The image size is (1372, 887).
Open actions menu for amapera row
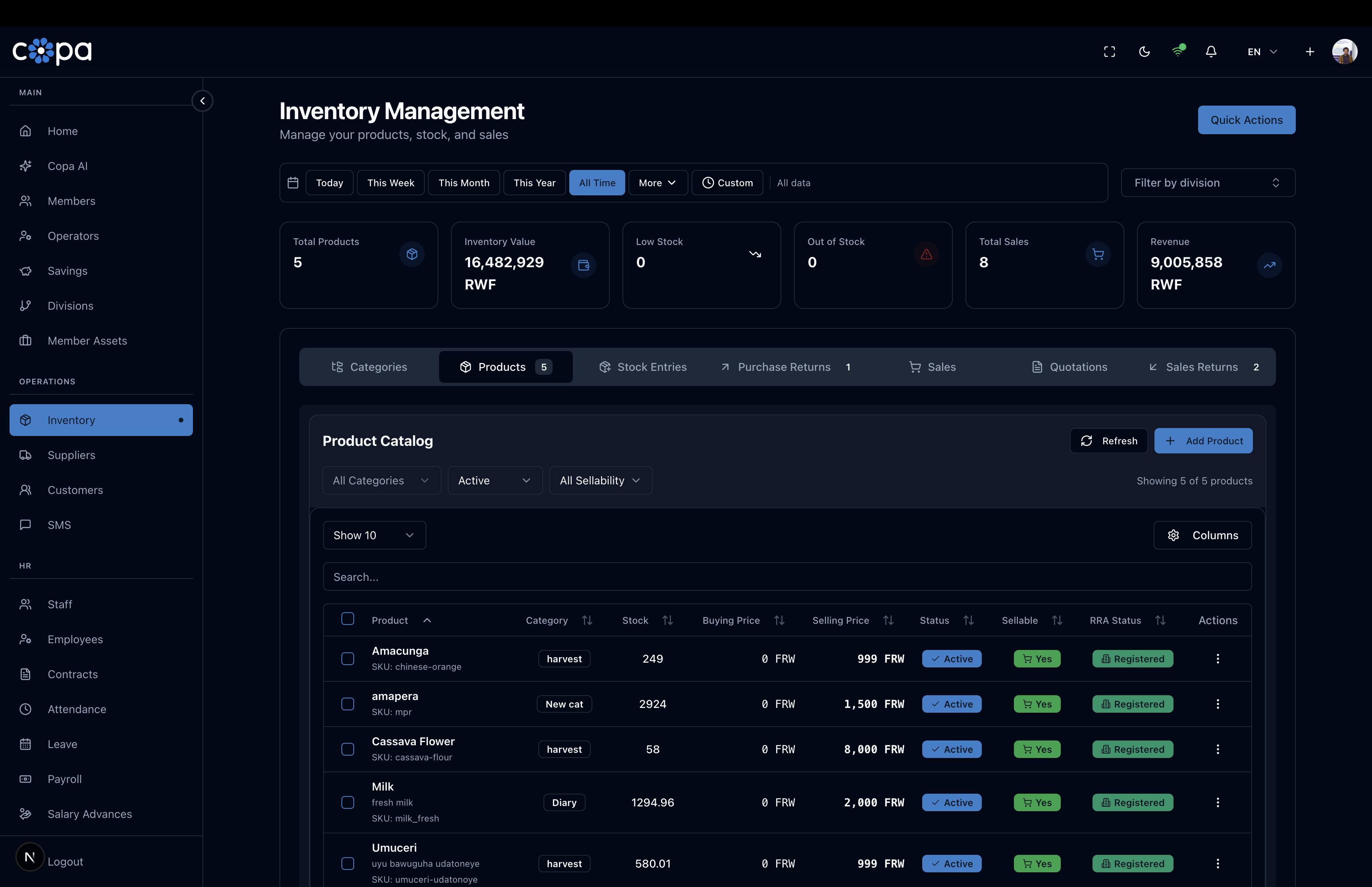pyautogui.click(x=1218, y=704)
